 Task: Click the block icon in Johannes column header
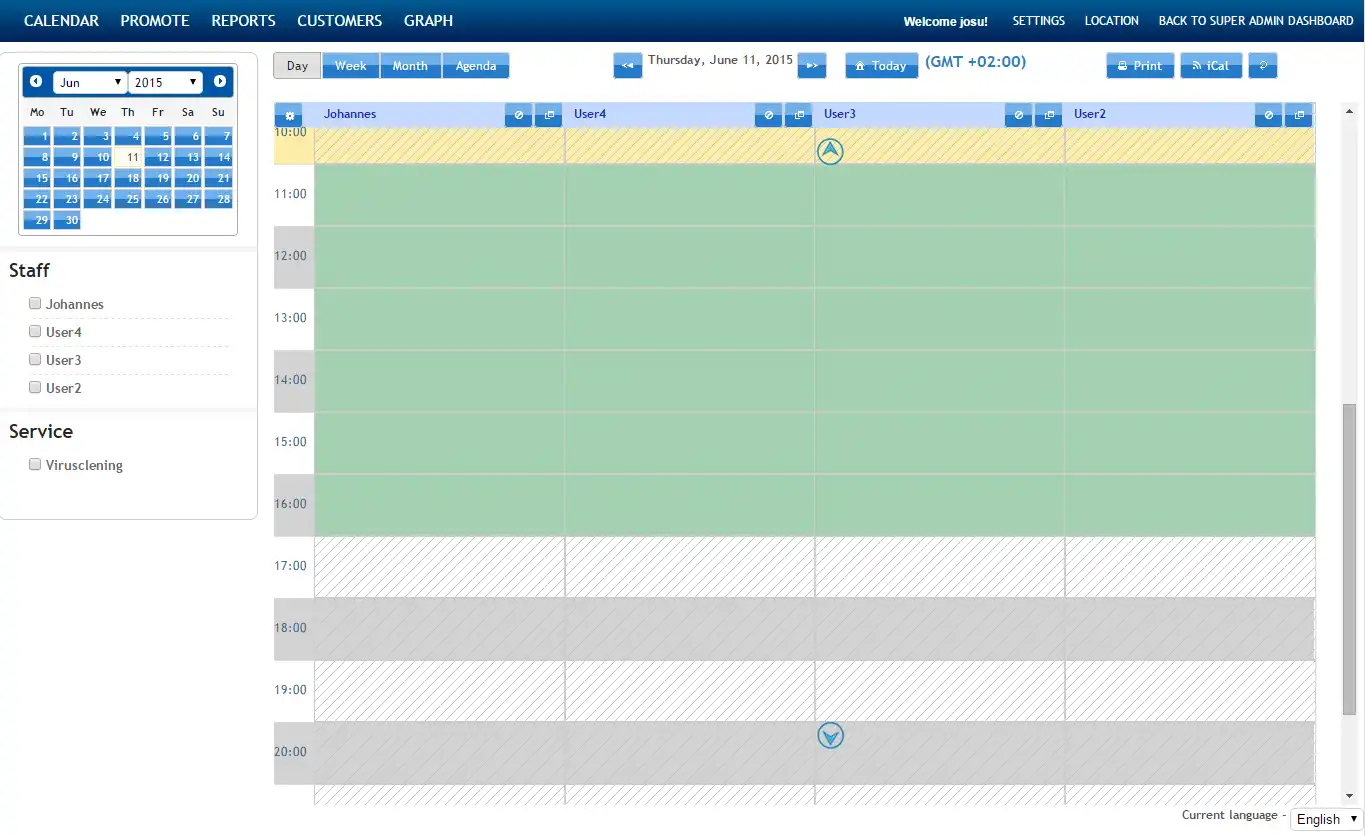[518, 116]
